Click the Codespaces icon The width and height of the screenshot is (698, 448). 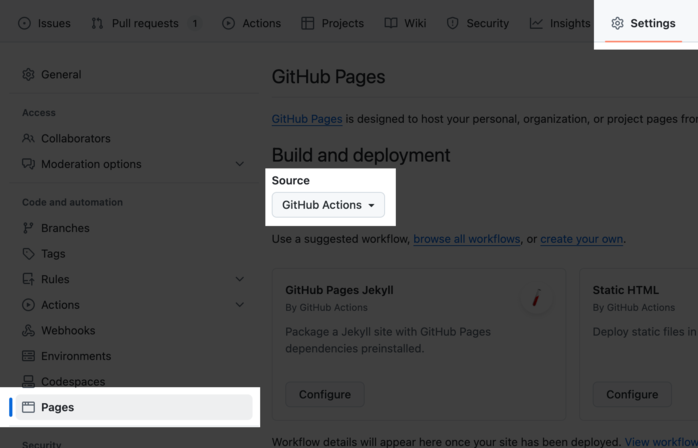point(28,382)
